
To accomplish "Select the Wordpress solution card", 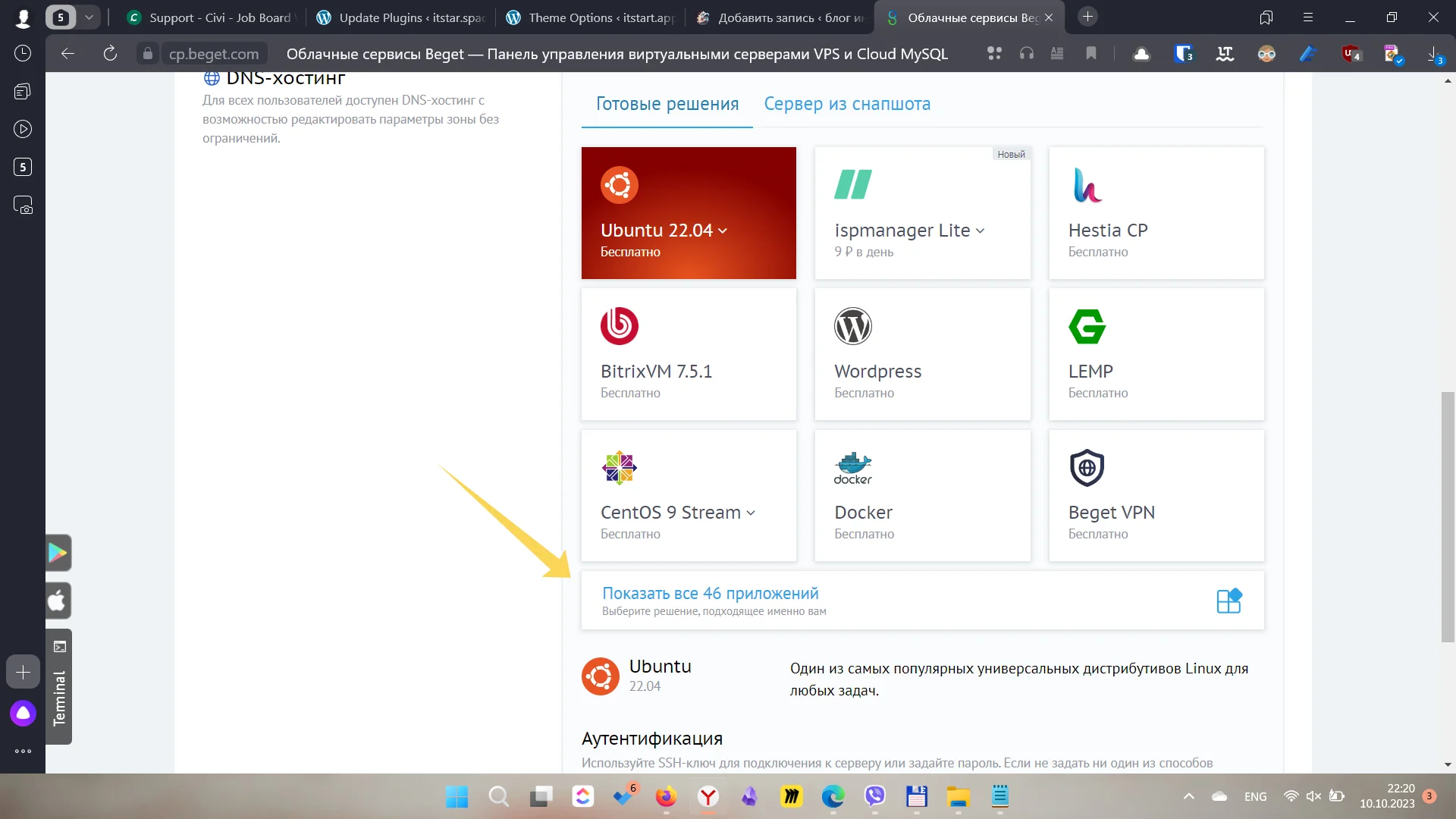I will click(x=922, y=354).
